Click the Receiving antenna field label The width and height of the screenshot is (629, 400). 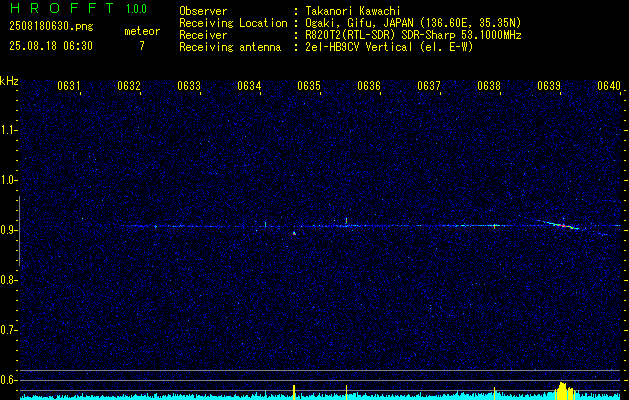(230, 47)
